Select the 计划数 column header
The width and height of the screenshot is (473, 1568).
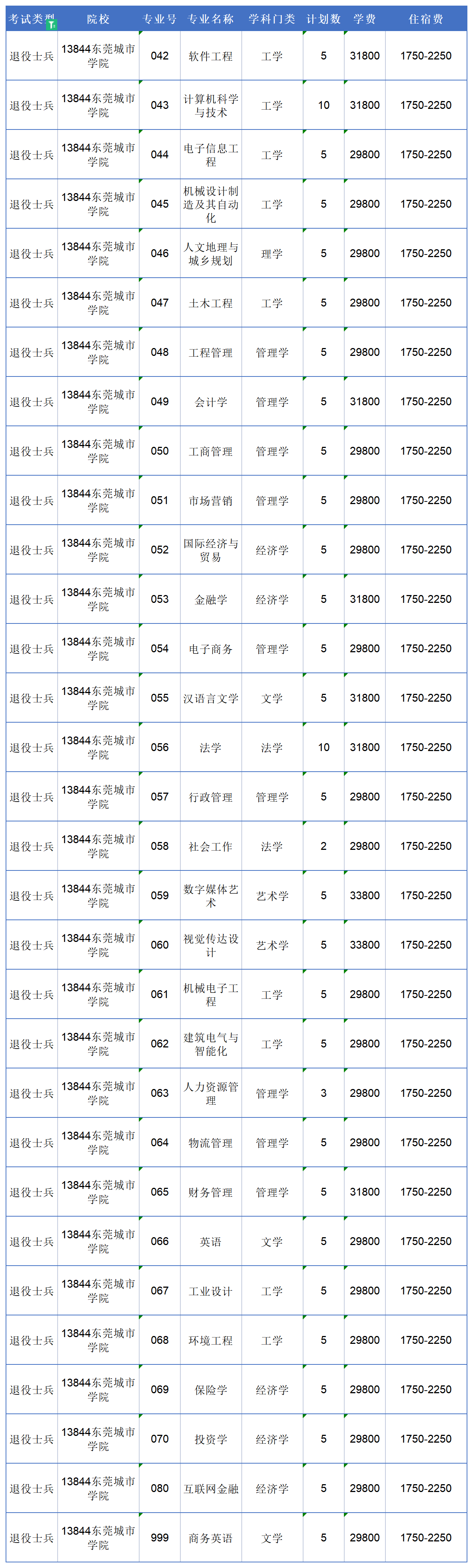tap(323, 19)
